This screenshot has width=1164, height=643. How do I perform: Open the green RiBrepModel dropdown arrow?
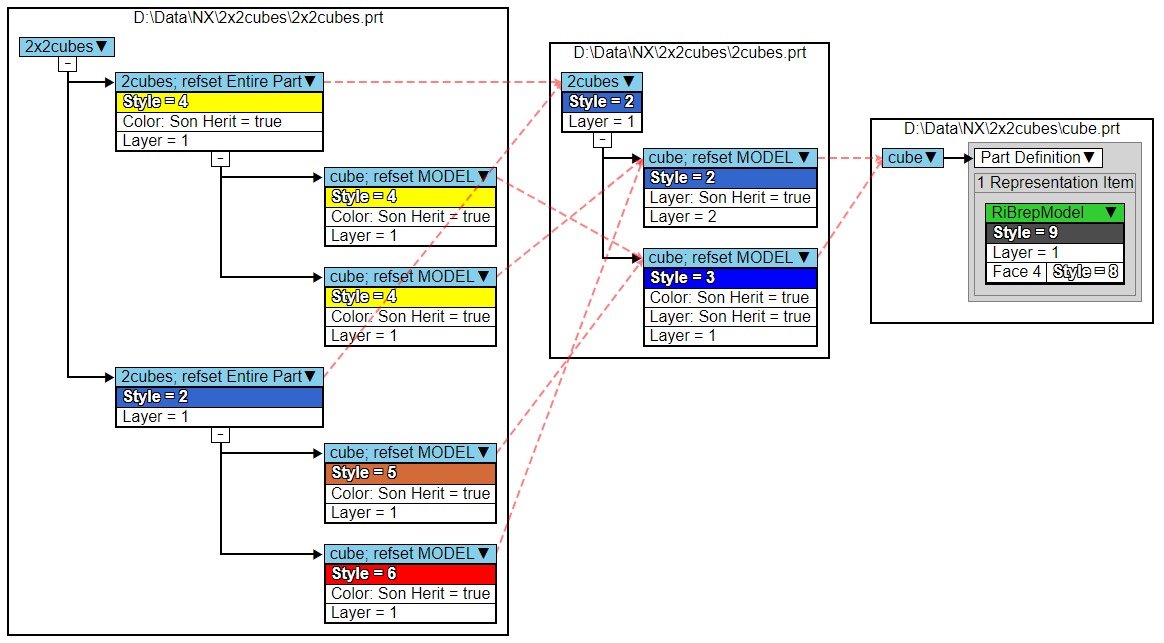(1110, 213)
